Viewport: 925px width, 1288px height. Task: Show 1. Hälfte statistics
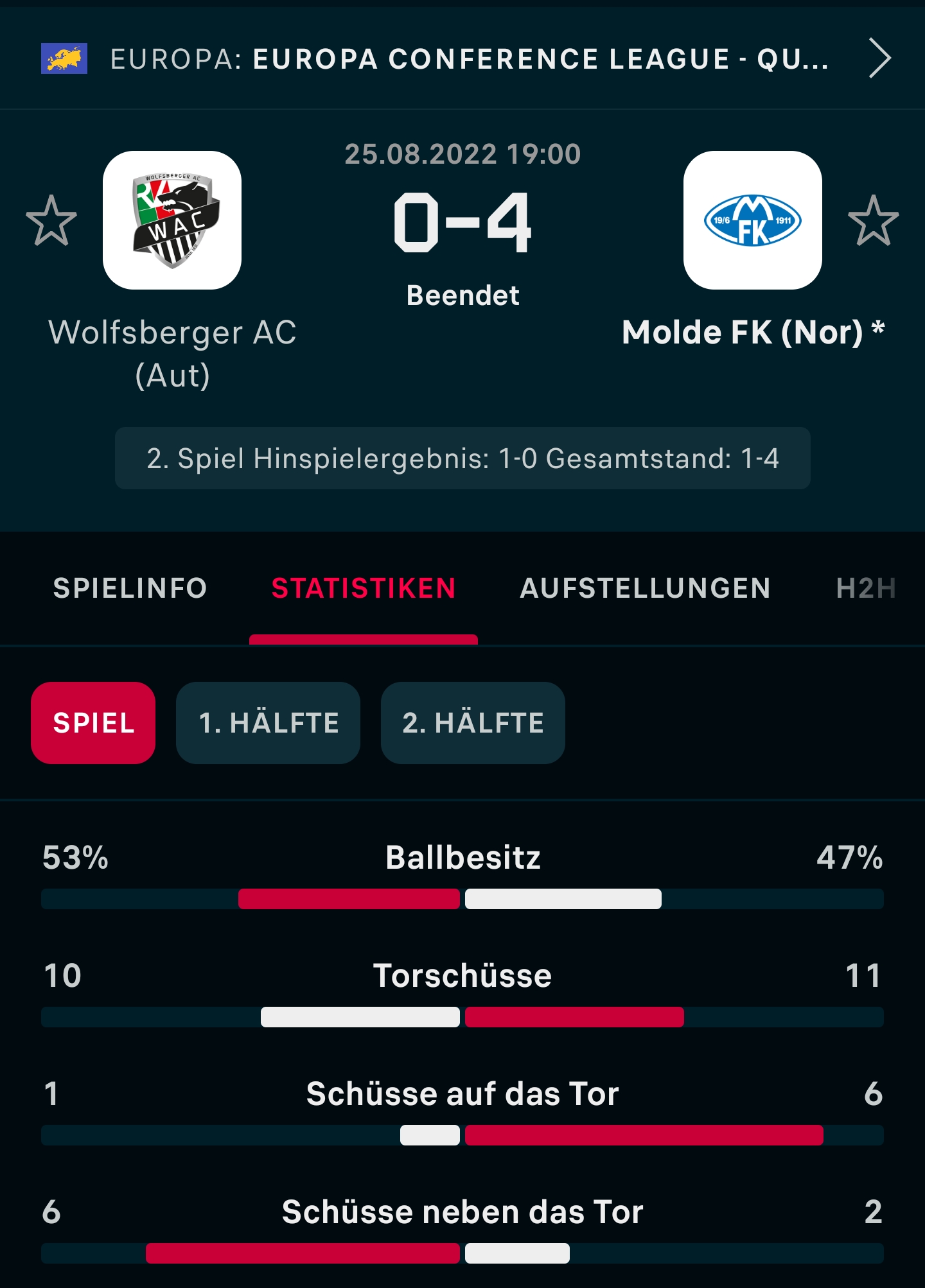(268, 723)
